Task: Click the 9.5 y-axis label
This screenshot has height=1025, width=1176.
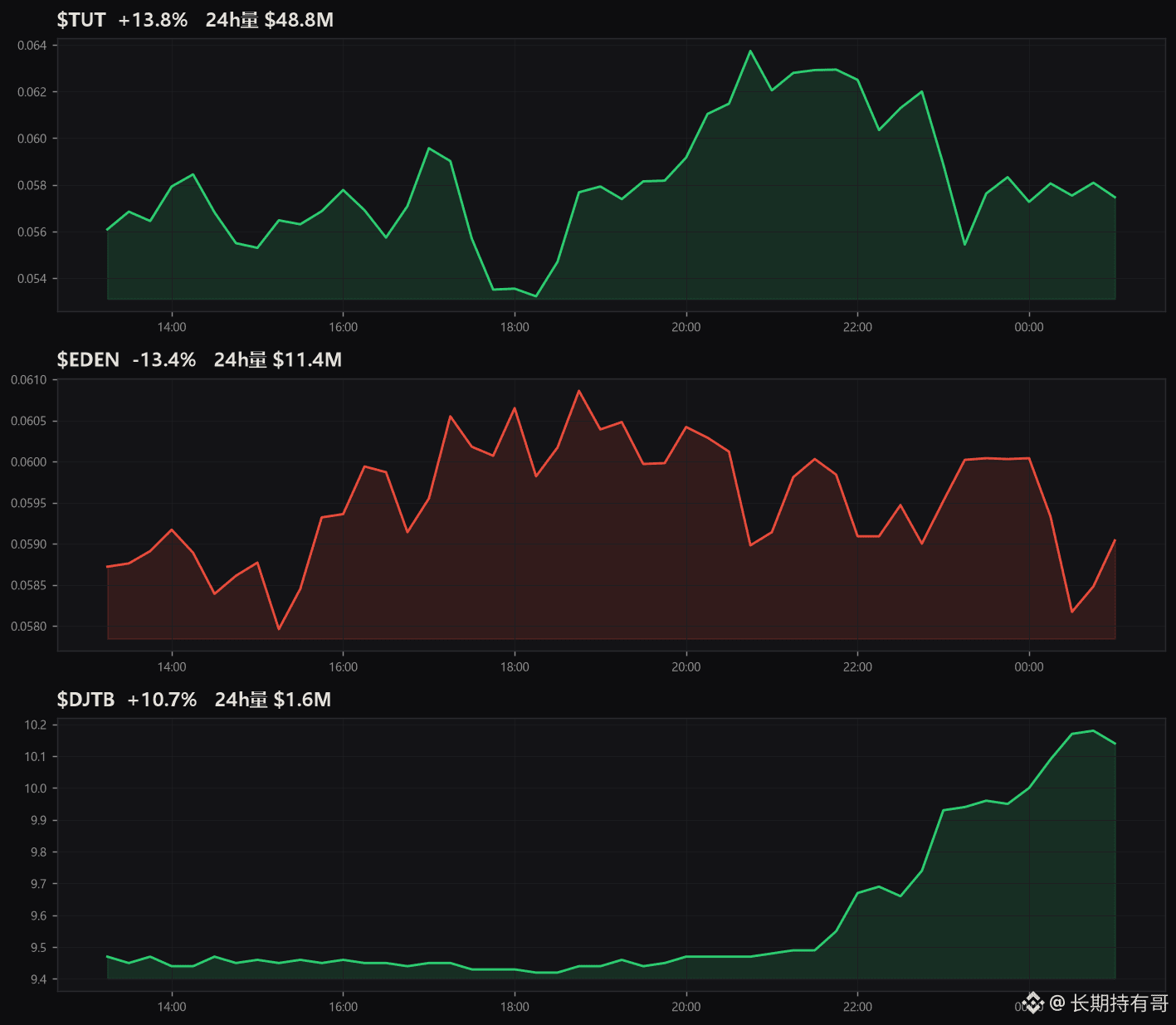Action: [x=39, y=948]
